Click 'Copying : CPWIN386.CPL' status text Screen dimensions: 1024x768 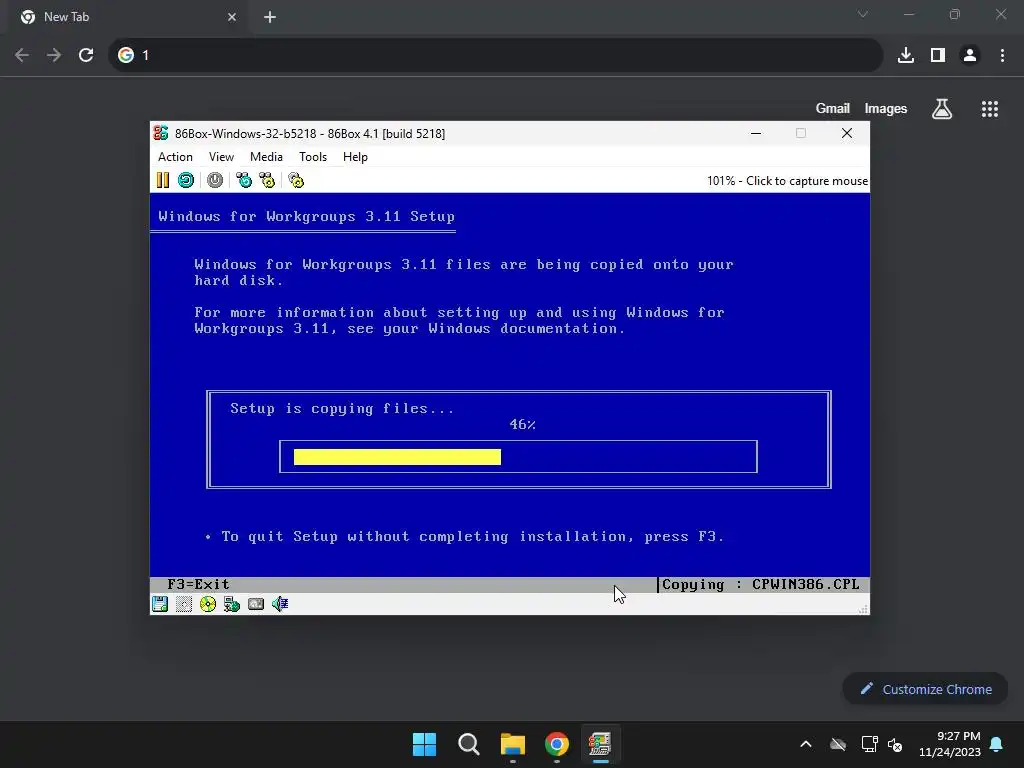(x=761, y=584)
